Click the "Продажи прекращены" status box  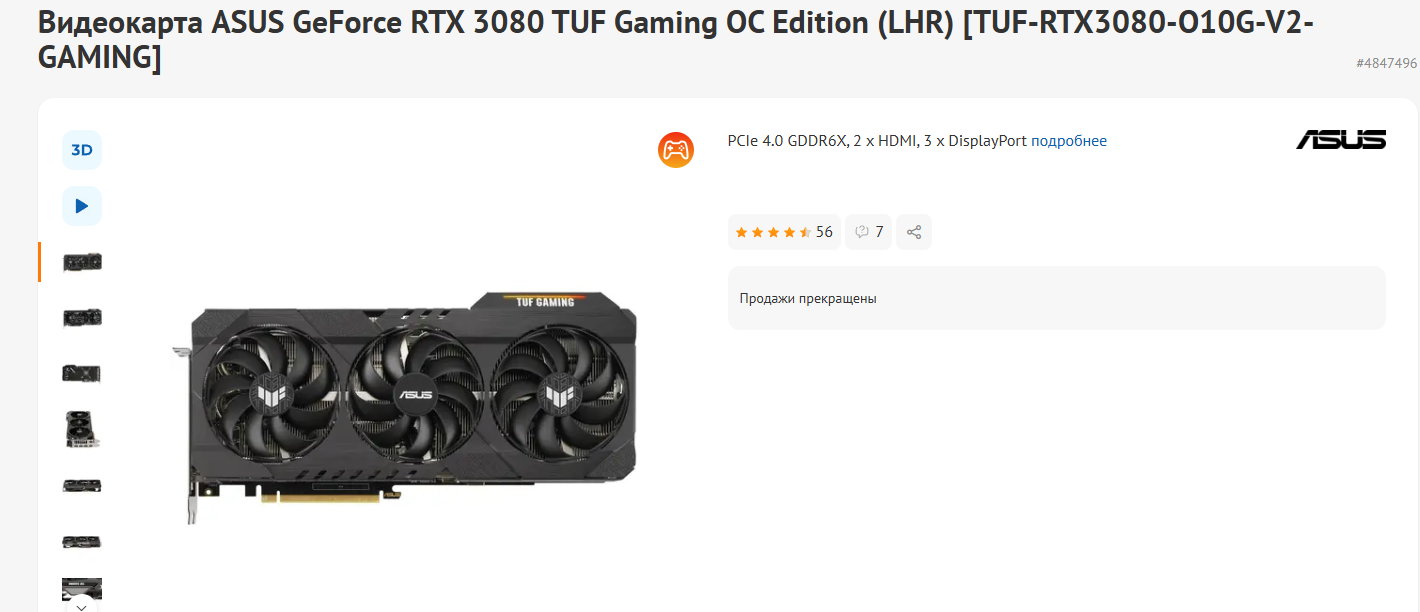point(1057,298)
